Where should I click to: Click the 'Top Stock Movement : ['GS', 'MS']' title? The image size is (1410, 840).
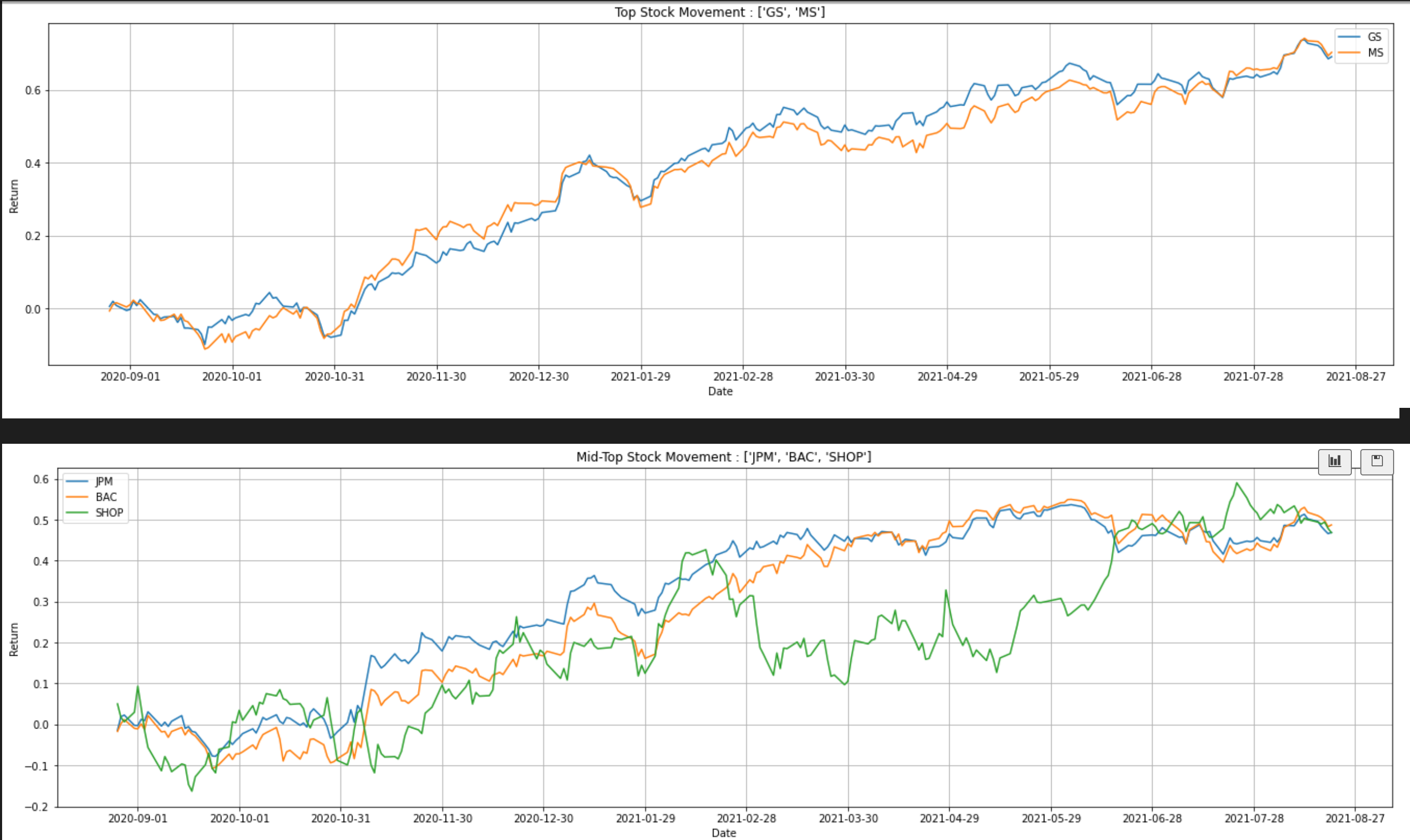tap(720, 12)
